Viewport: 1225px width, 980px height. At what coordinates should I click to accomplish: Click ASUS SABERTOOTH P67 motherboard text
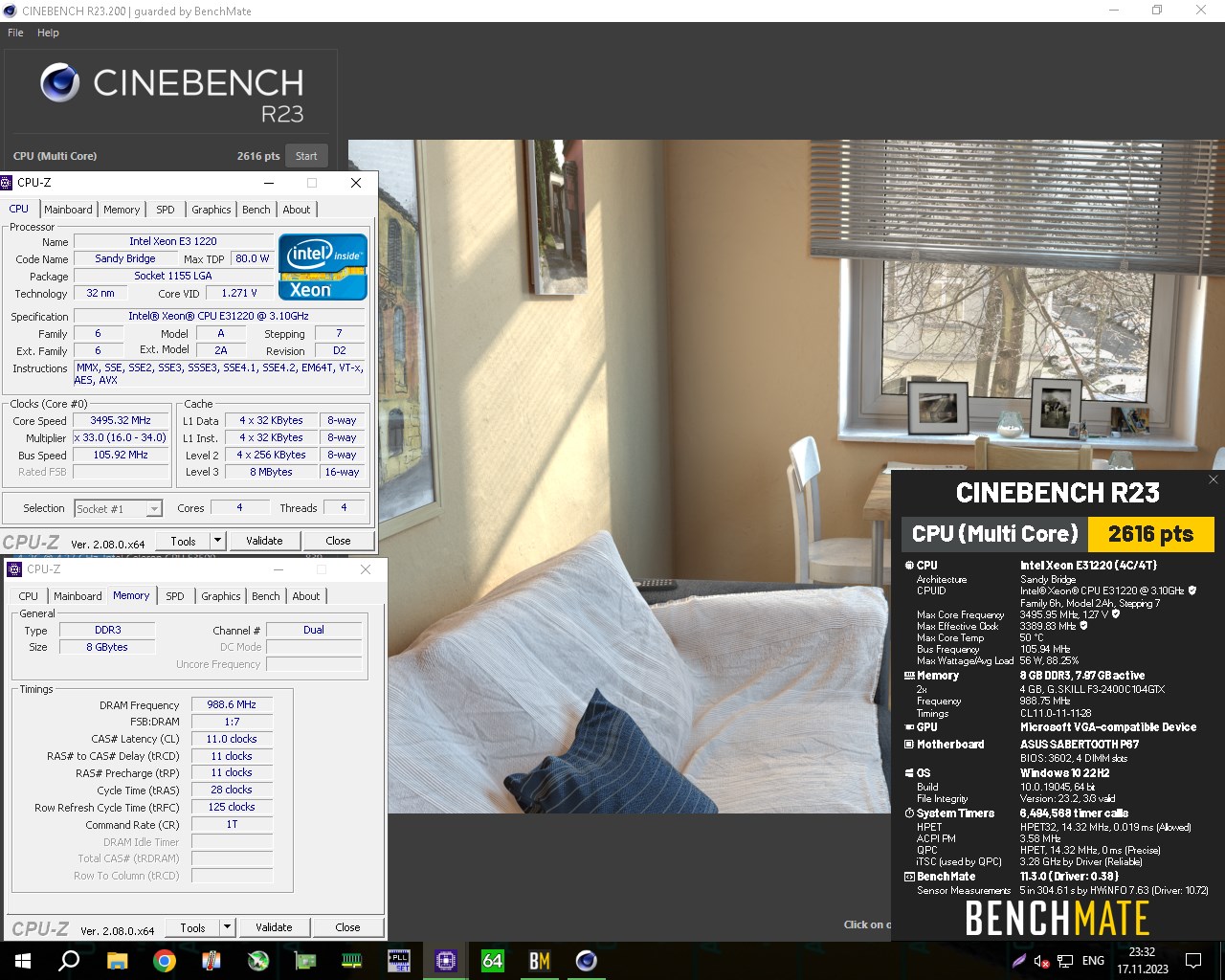[1080, 745]
